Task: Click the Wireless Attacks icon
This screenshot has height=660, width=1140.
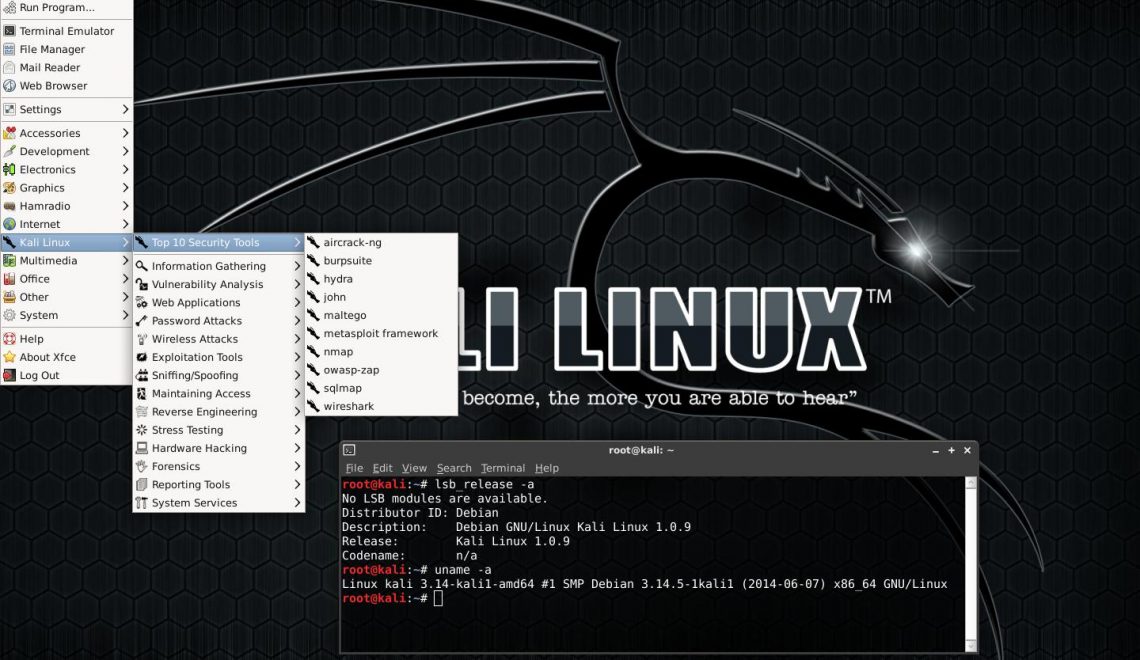Action: [x=142, y=339]
